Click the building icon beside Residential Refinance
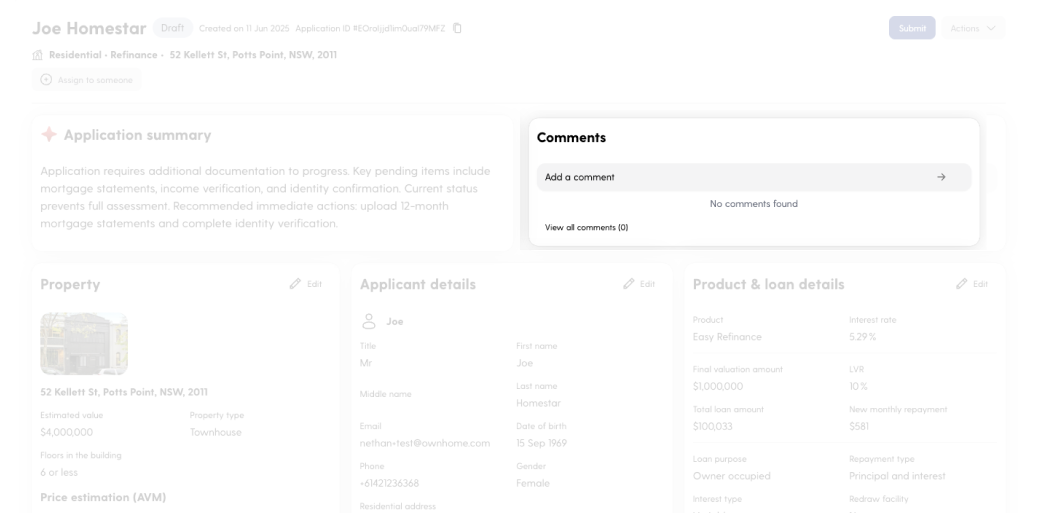The height and width of the screenshot is (513, 1038). click(x=38, y=55)
